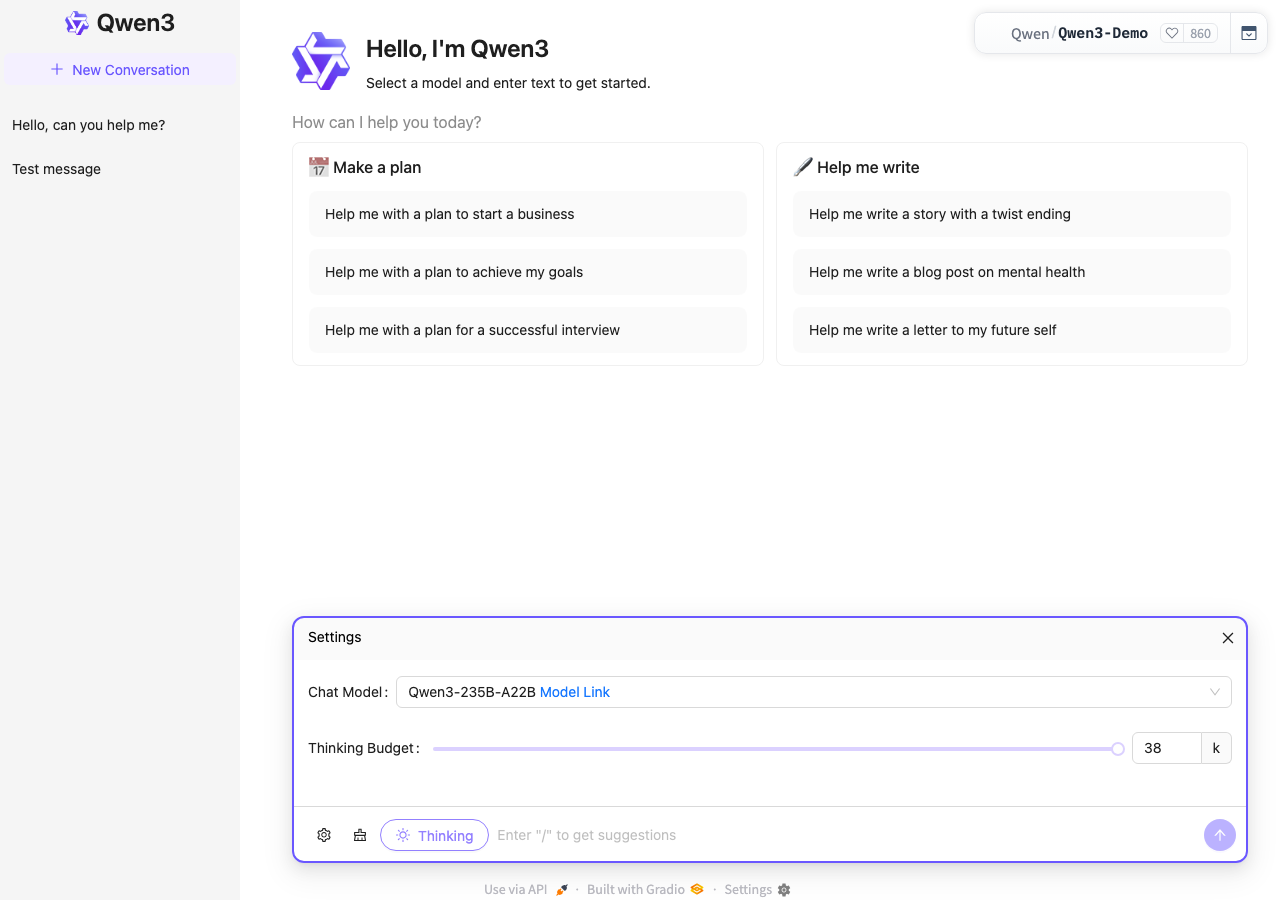Send the message with the arrow button

pos(1220,835)
